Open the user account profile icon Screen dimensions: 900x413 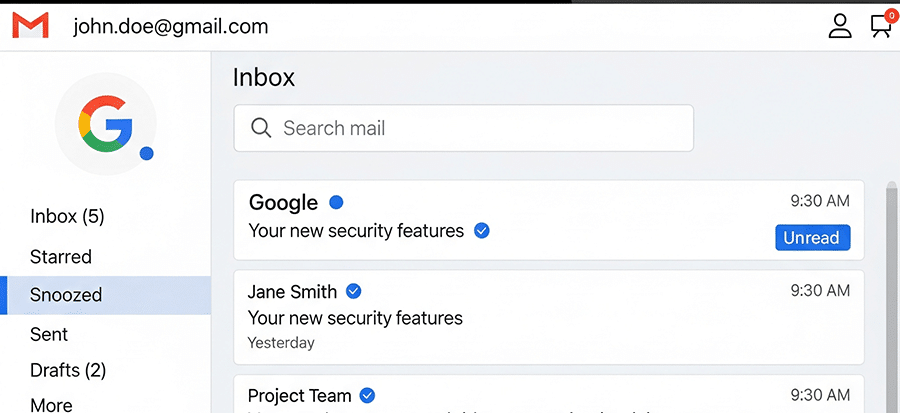(840, 26)
